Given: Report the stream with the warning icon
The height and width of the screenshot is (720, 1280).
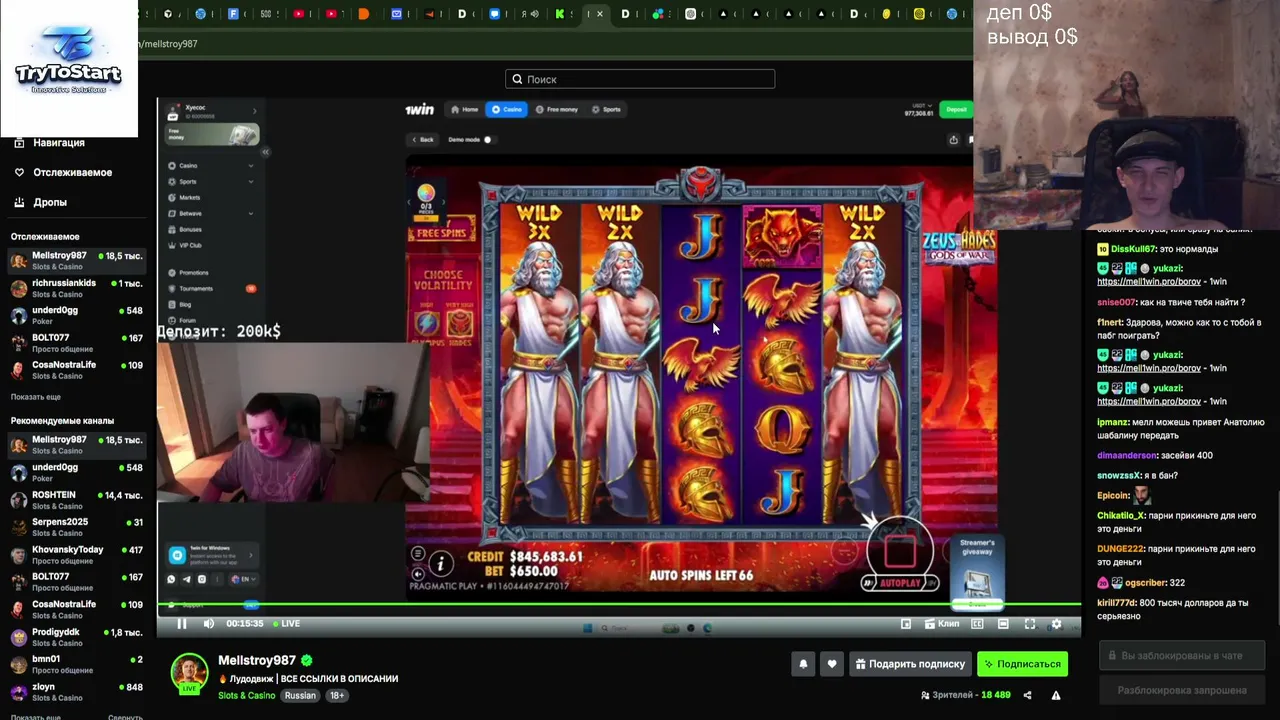Looking at the screenshot, I should coord(1056,695).
